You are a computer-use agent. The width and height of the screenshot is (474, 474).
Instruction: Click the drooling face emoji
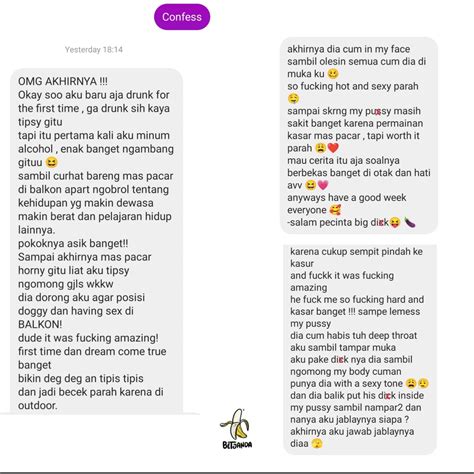point(293,99)
